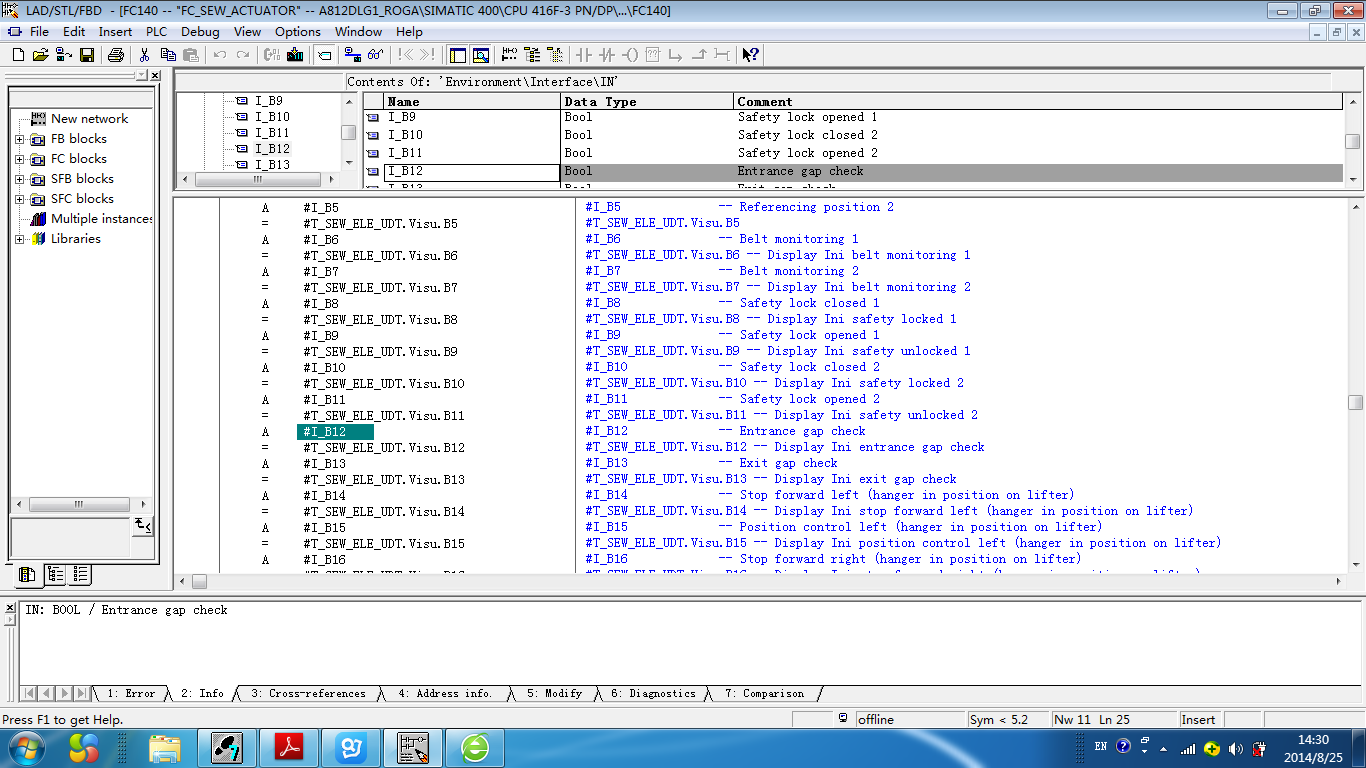
Task: Click the Name column header
Action: [x=471, y=101]
